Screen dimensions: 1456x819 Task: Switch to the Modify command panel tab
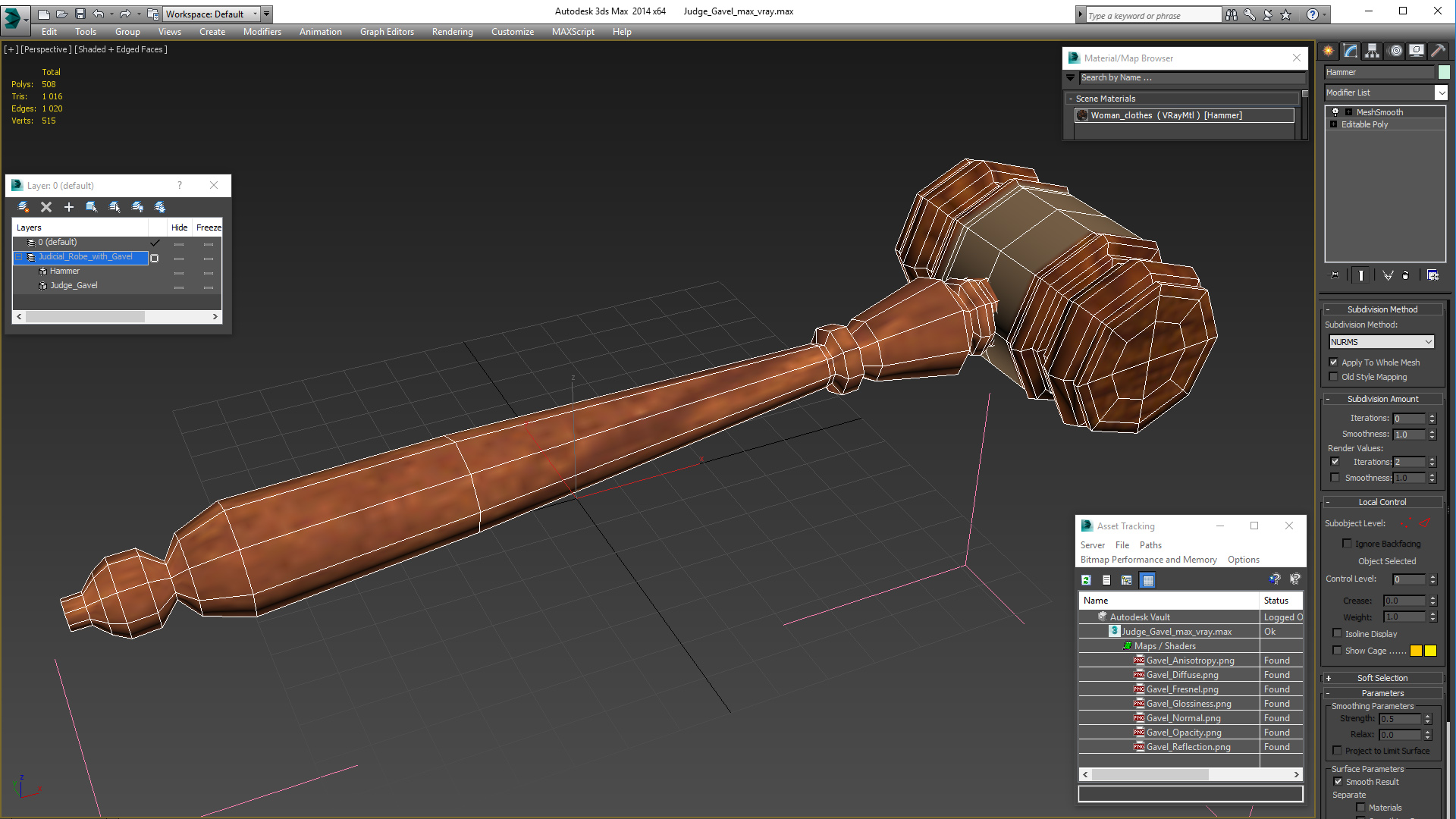tap(1351, 51)
